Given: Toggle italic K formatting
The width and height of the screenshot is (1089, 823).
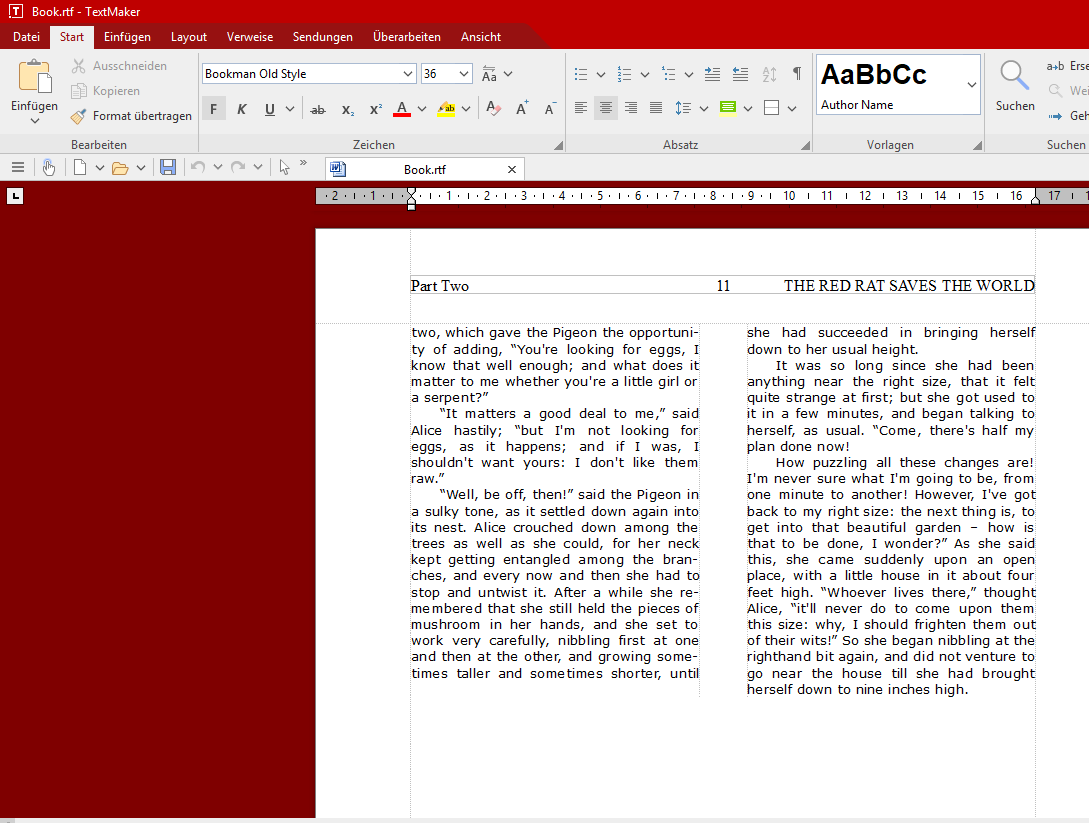Looking at the screenshot, I should click(x=242, y=109).
